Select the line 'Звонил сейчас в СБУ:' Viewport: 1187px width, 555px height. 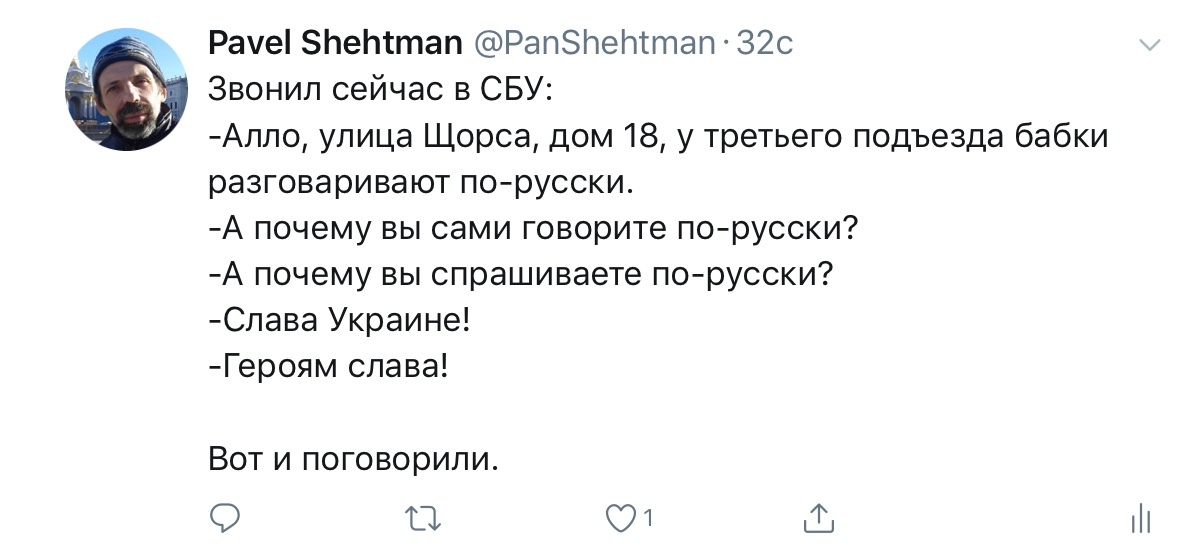[381, 89]
